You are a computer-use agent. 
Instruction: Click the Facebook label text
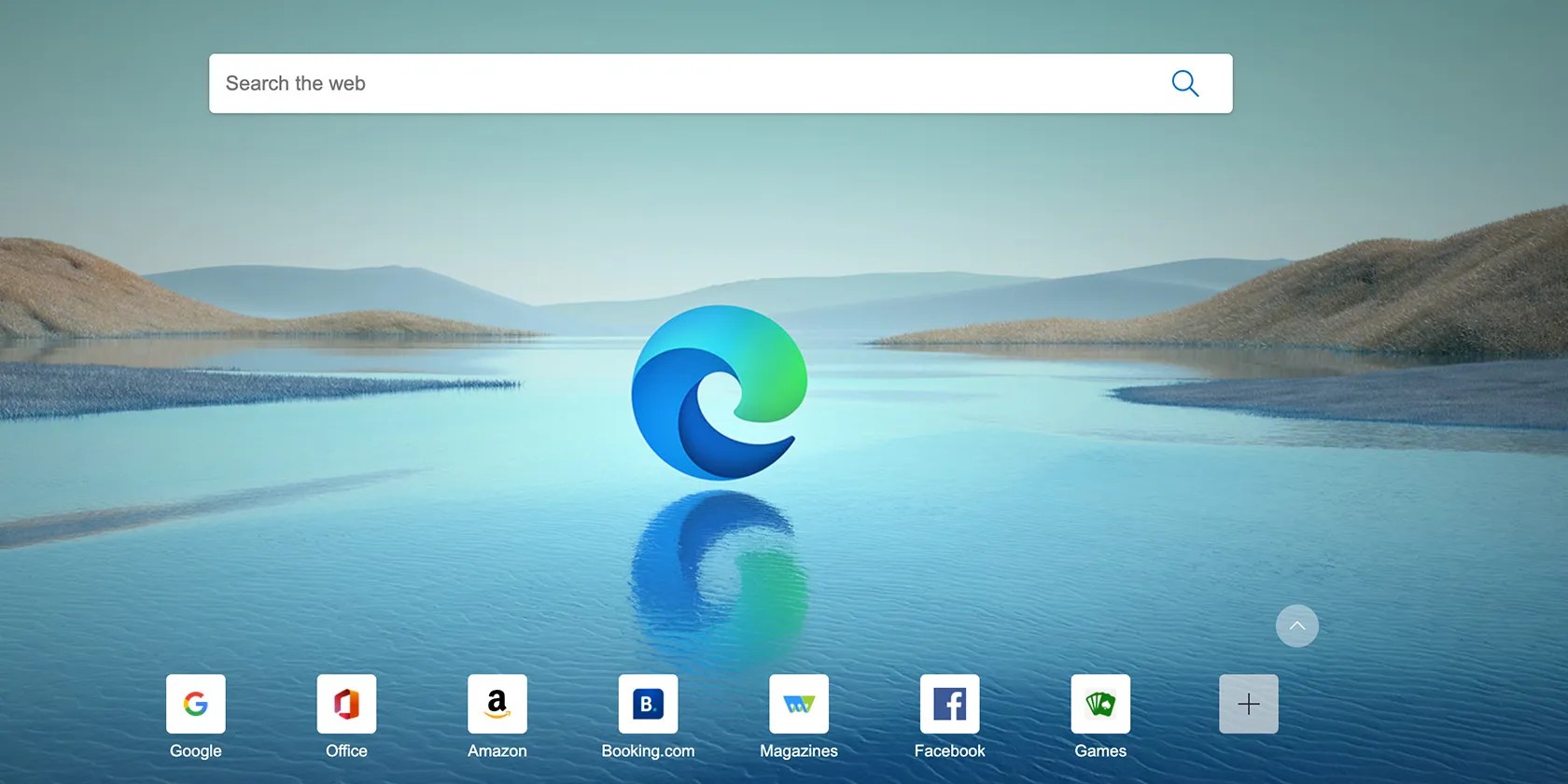(x=950, y=751)
